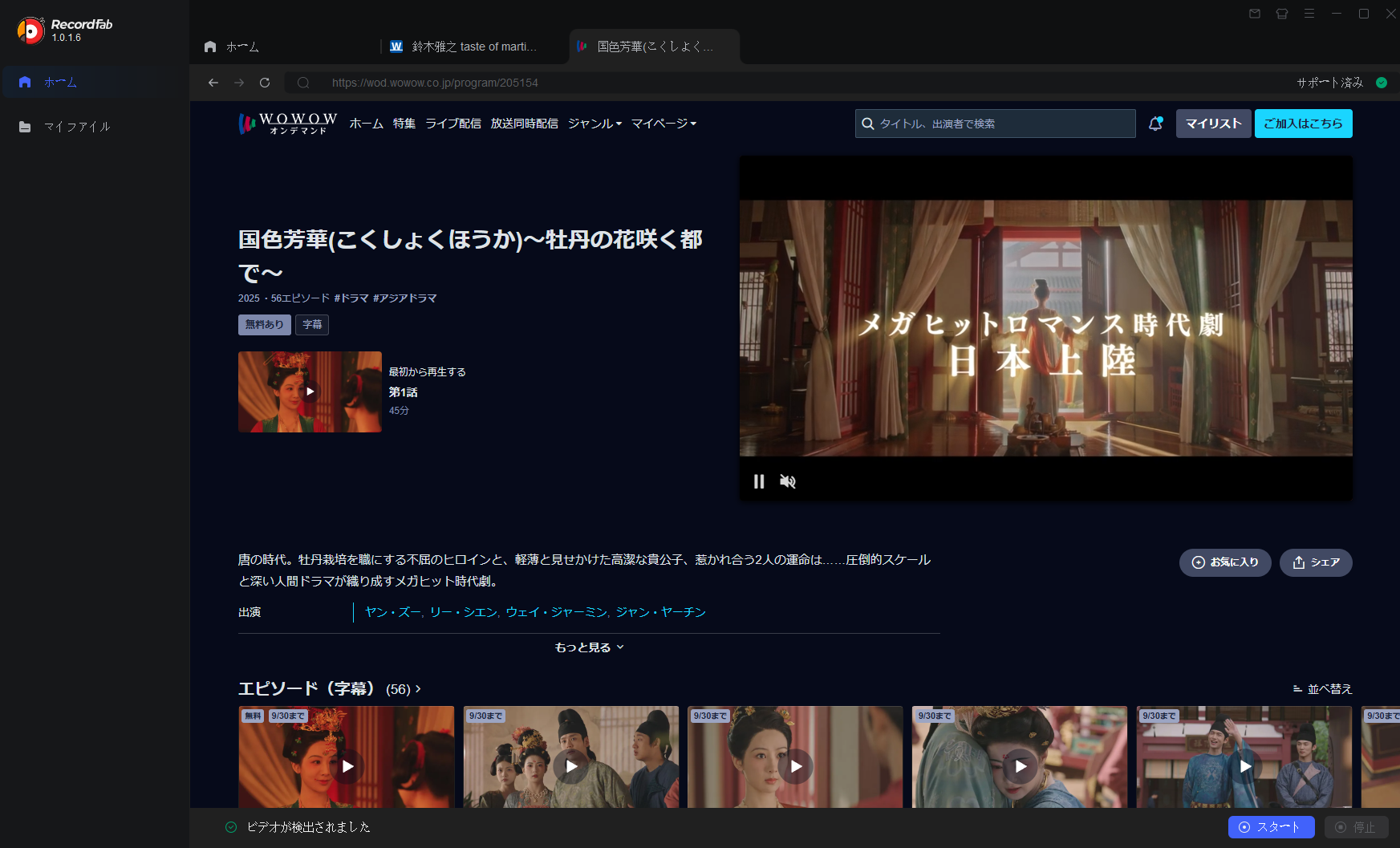The height and width of the screenshot is (848, 1400).
Task: Click the RecordFab logo icon
Action: tap(30, 30)
